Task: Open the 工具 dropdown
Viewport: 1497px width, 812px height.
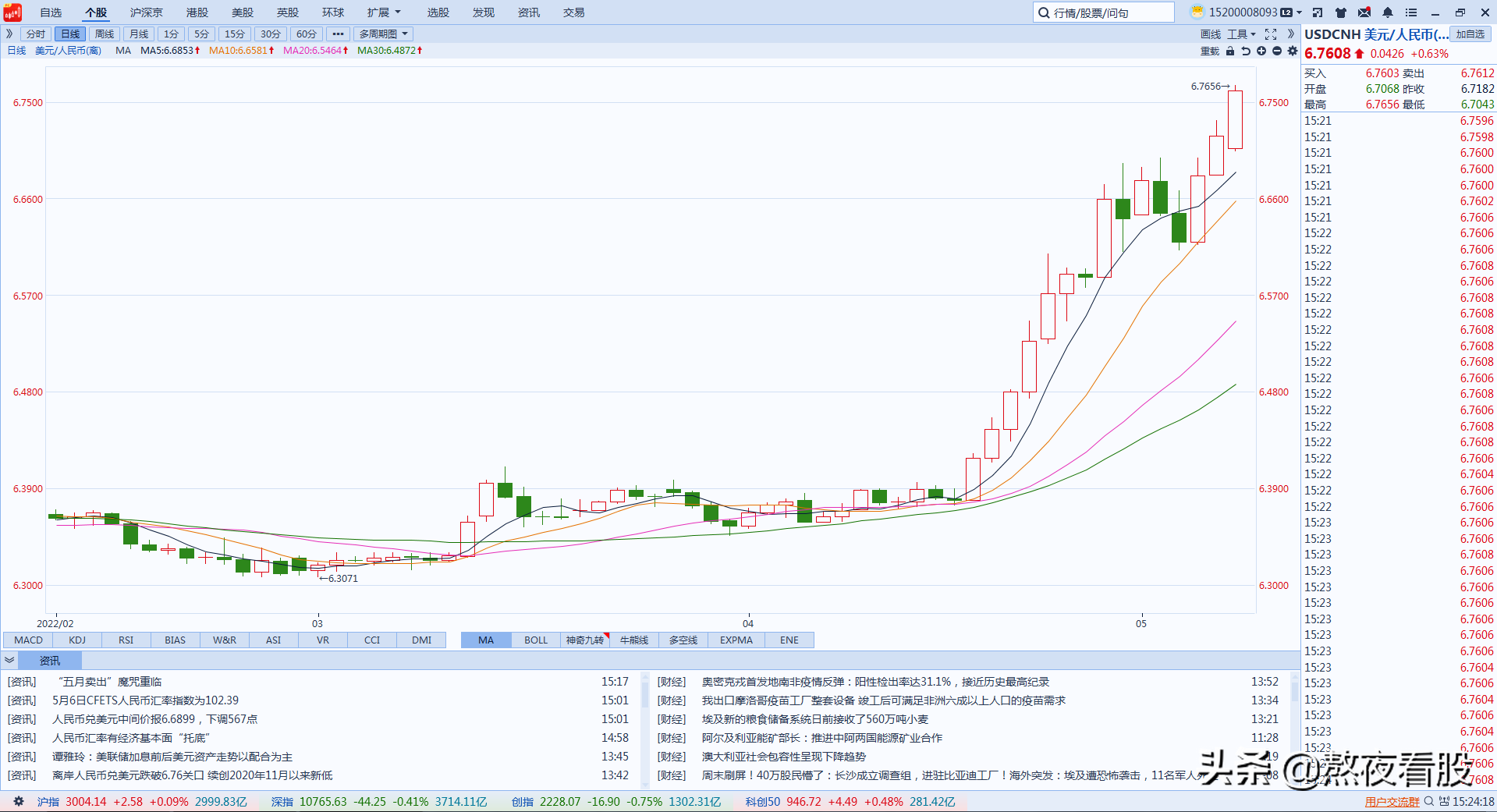Action: (x=1241, y=34)
